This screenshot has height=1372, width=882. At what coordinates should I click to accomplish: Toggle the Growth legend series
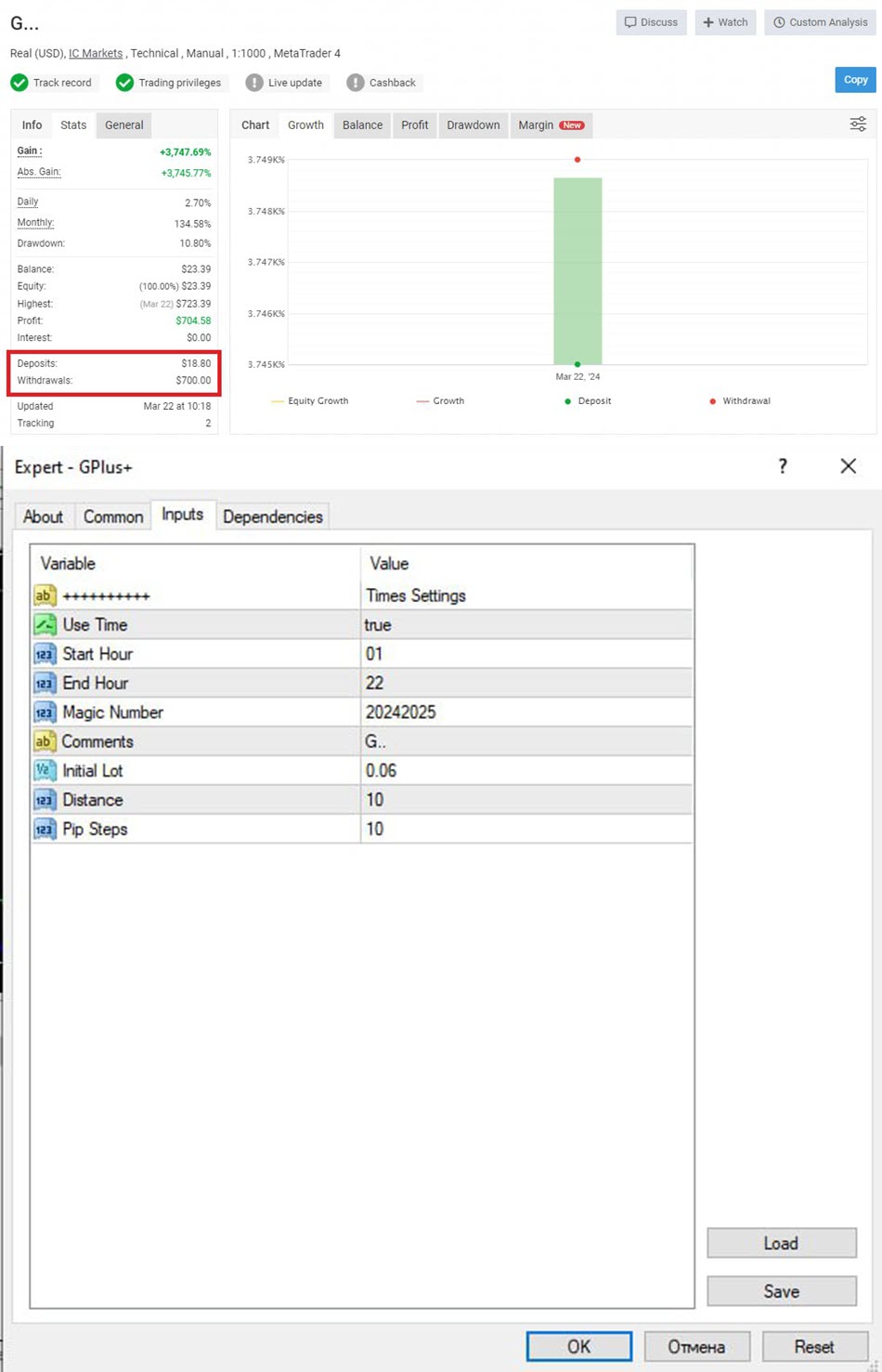point(440,401)
